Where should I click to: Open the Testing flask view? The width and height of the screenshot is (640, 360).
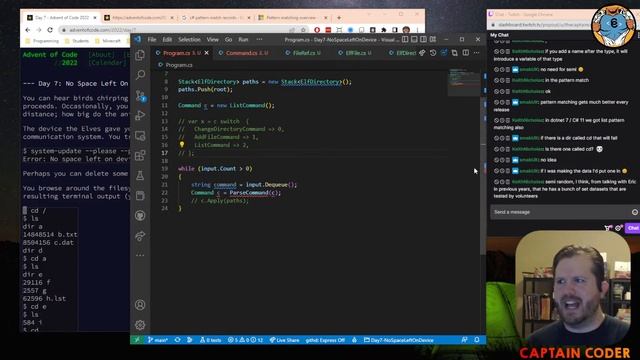[140, 176]
